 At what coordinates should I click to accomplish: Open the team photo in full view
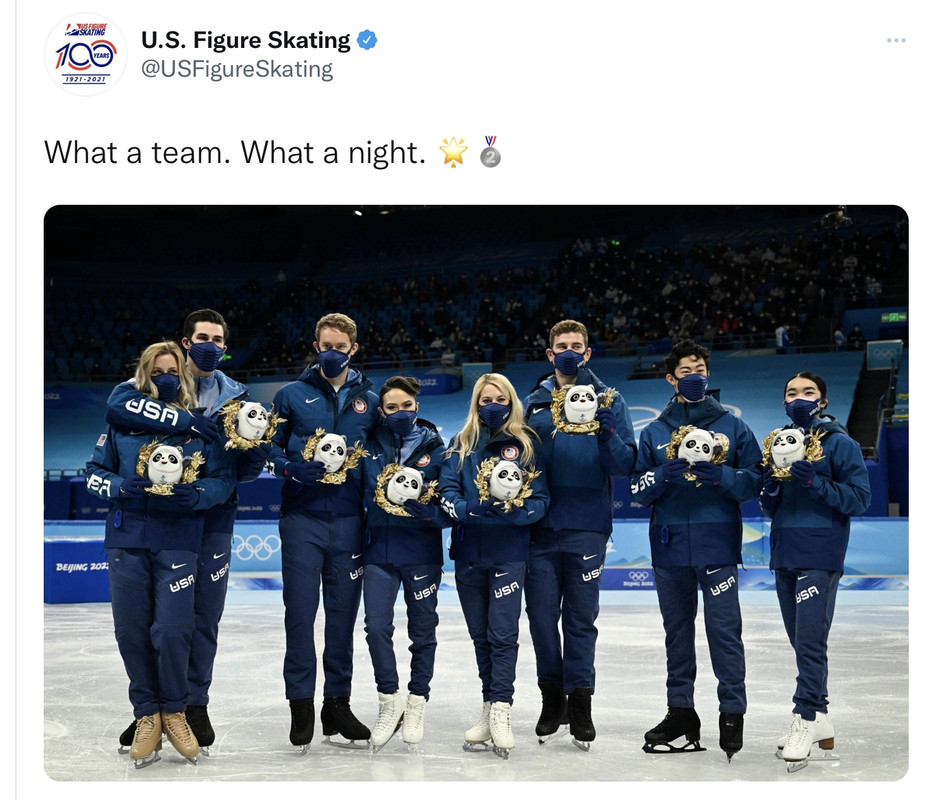[x=476, y=493]
